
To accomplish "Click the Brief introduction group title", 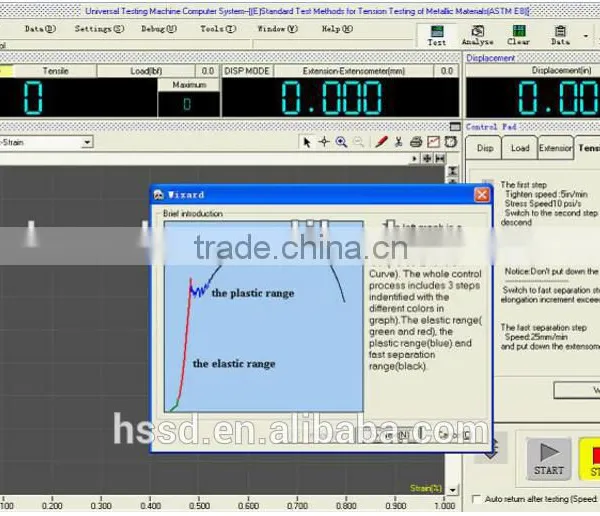I will pyautogui.click(x=192, y=214).
